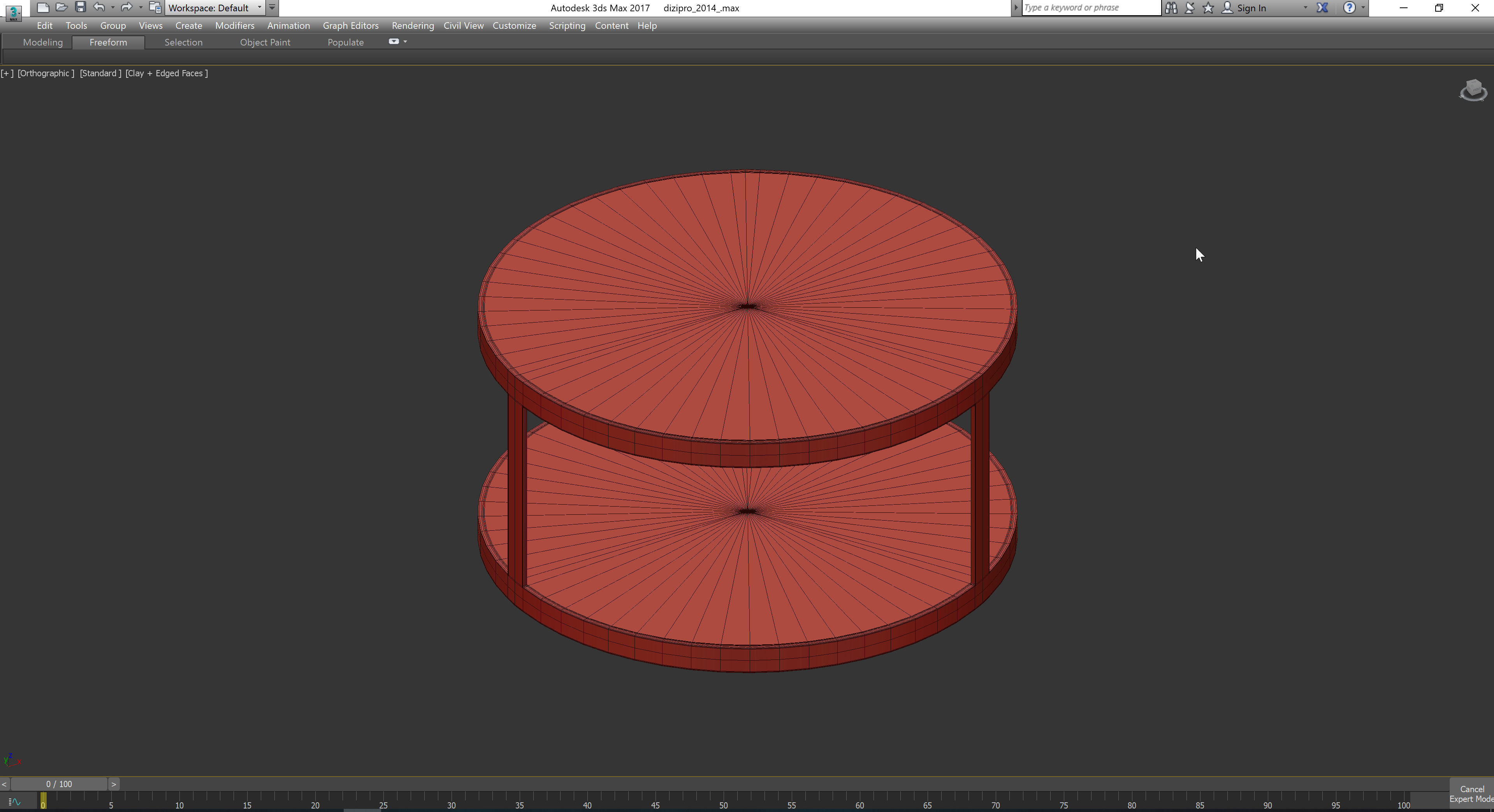Click the binoculars search icon
1494x812 pixels.
1171,7
